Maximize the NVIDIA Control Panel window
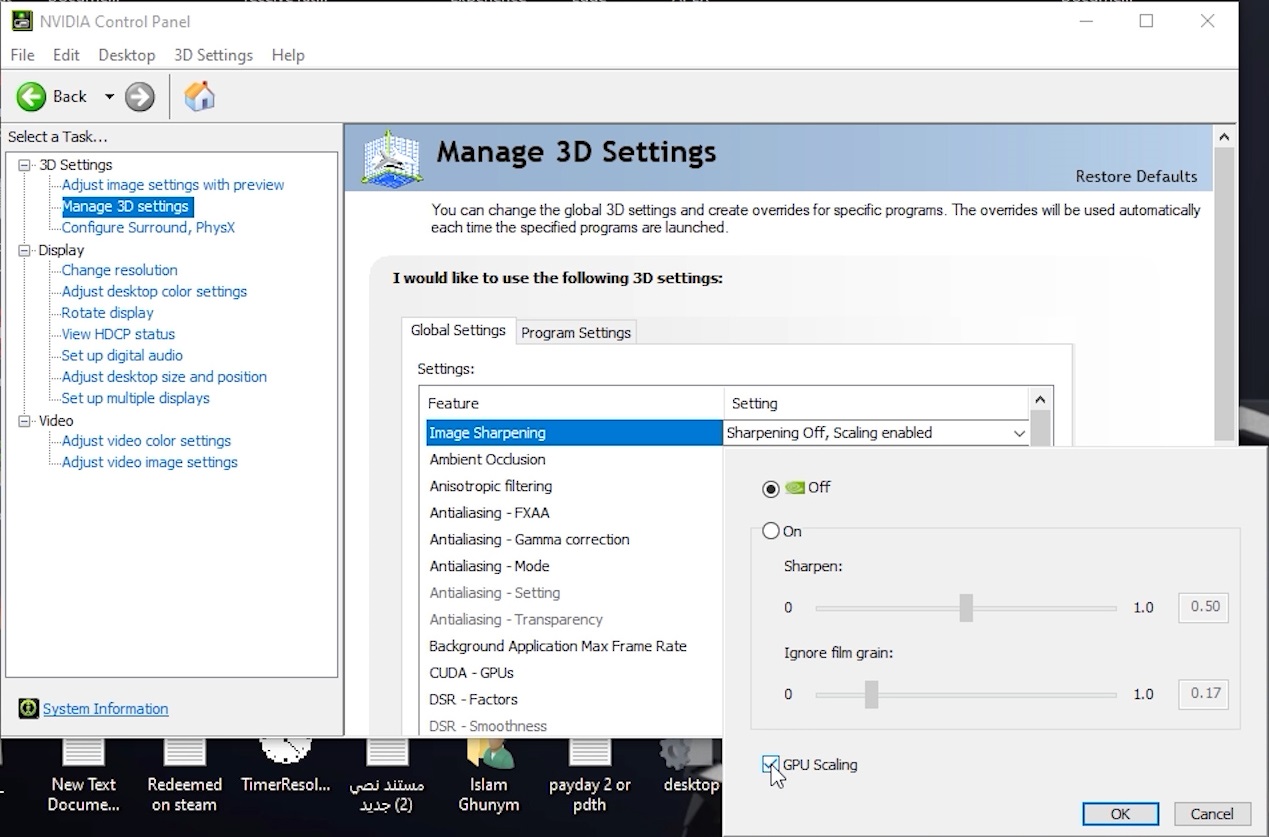 (1146, 21)
